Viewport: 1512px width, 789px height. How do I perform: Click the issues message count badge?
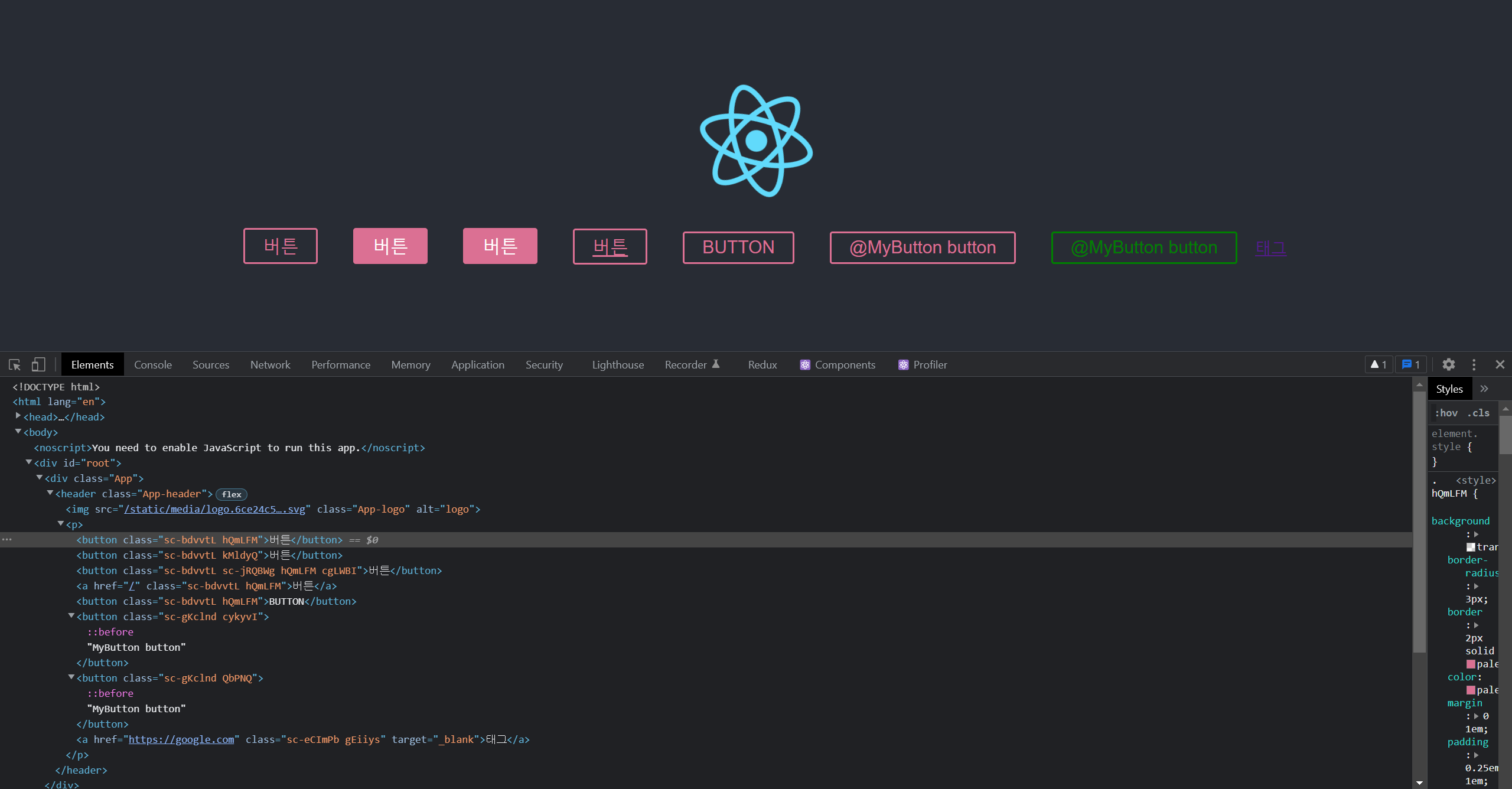1411,365
